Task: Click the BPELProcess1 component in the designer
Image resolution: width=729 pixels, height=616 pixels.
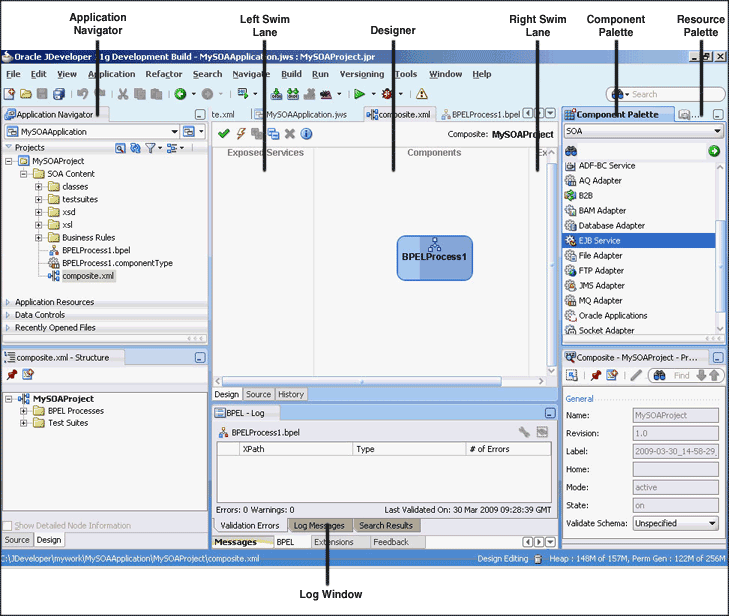Action: [x=435, y=258]
